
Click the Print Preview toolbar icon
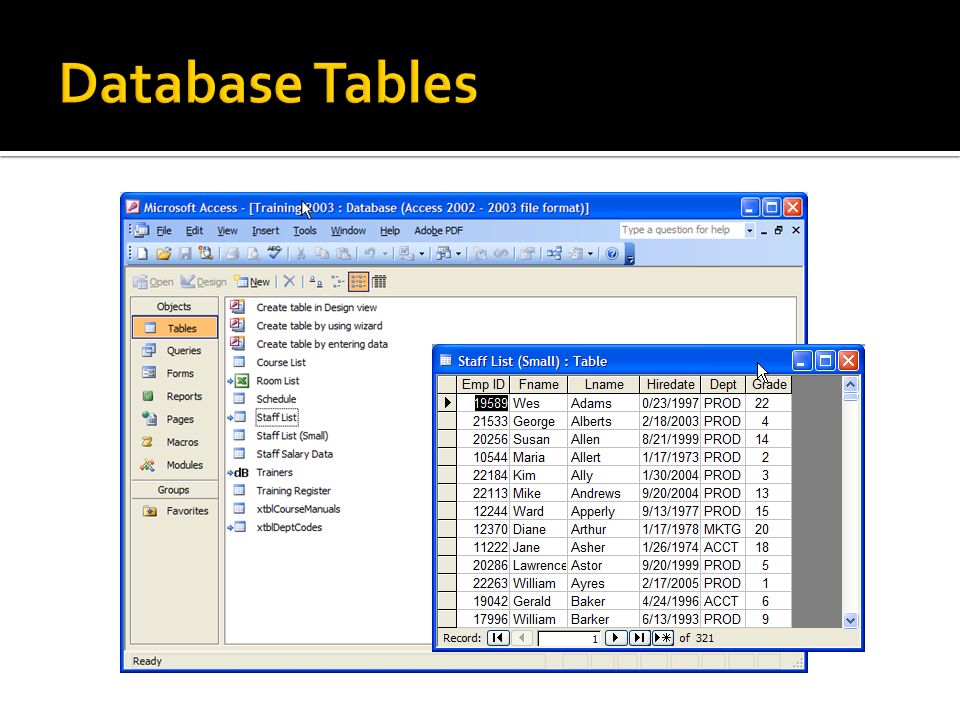click(x=253, y=253)
